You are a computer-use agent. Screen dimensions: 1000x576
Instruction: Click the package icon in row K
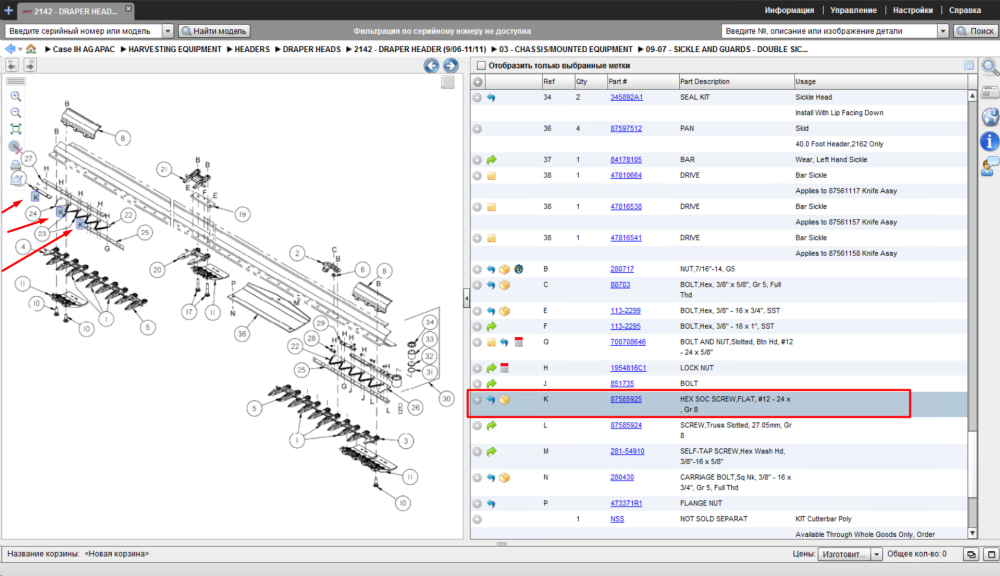tap(504, 400)
